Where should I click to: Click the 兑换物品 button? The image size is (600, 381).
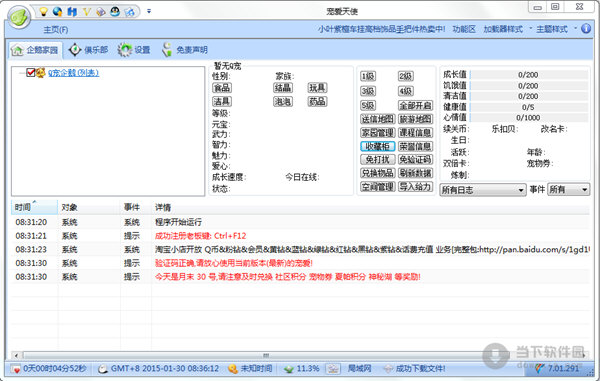pyautogui.click(x=378, y=173)
